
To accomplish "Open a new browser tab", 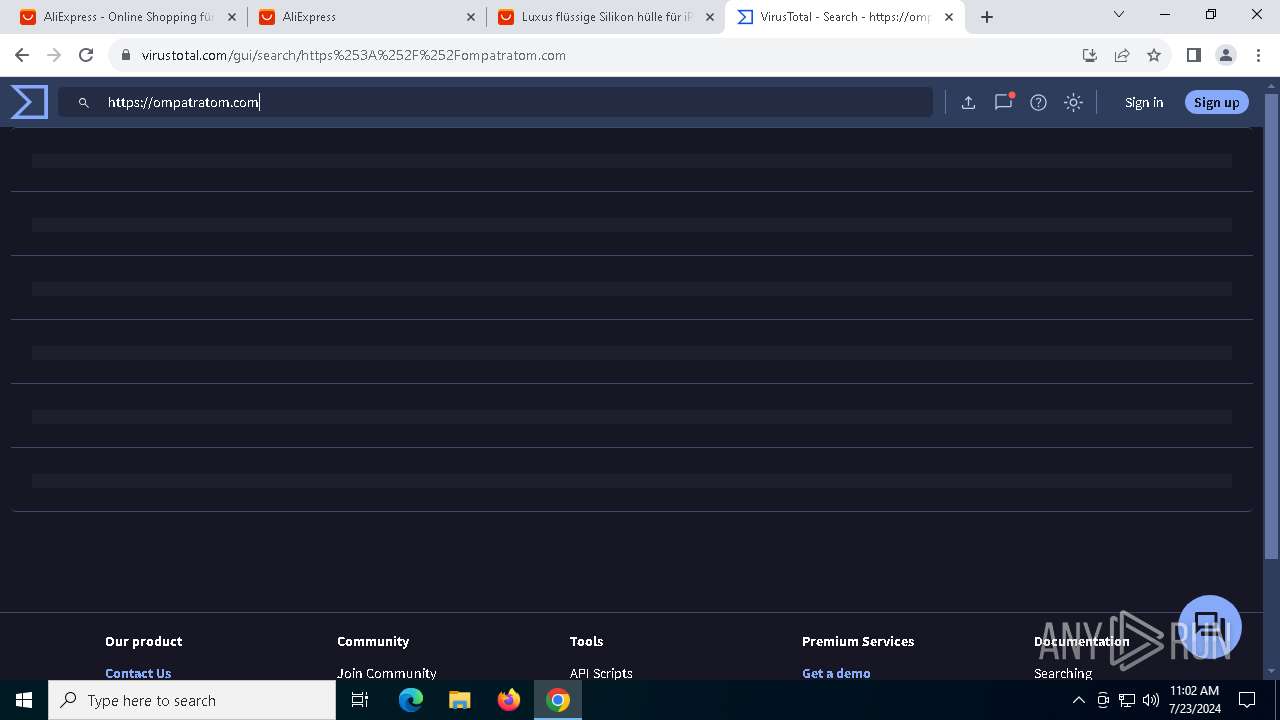I will click(987, 17).
